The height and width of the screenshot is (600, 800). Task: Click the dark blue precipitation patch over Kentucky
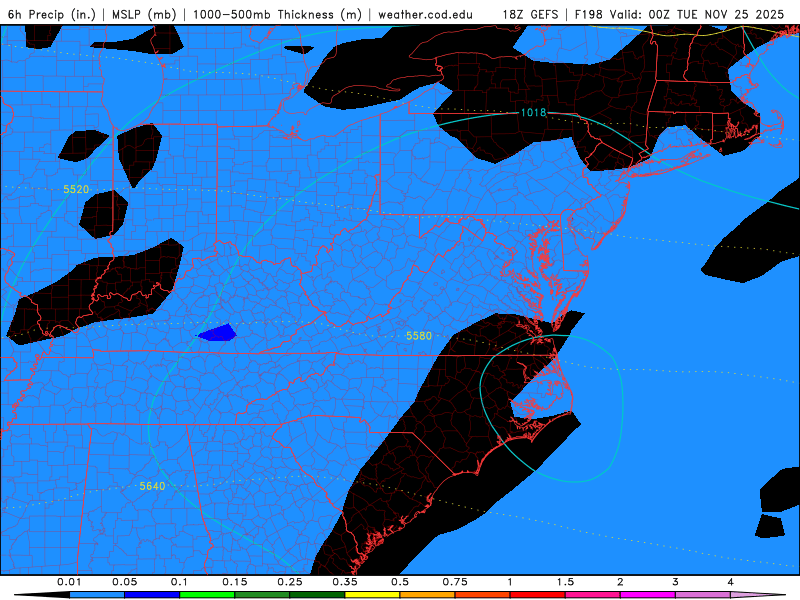(x=217, y=333)
